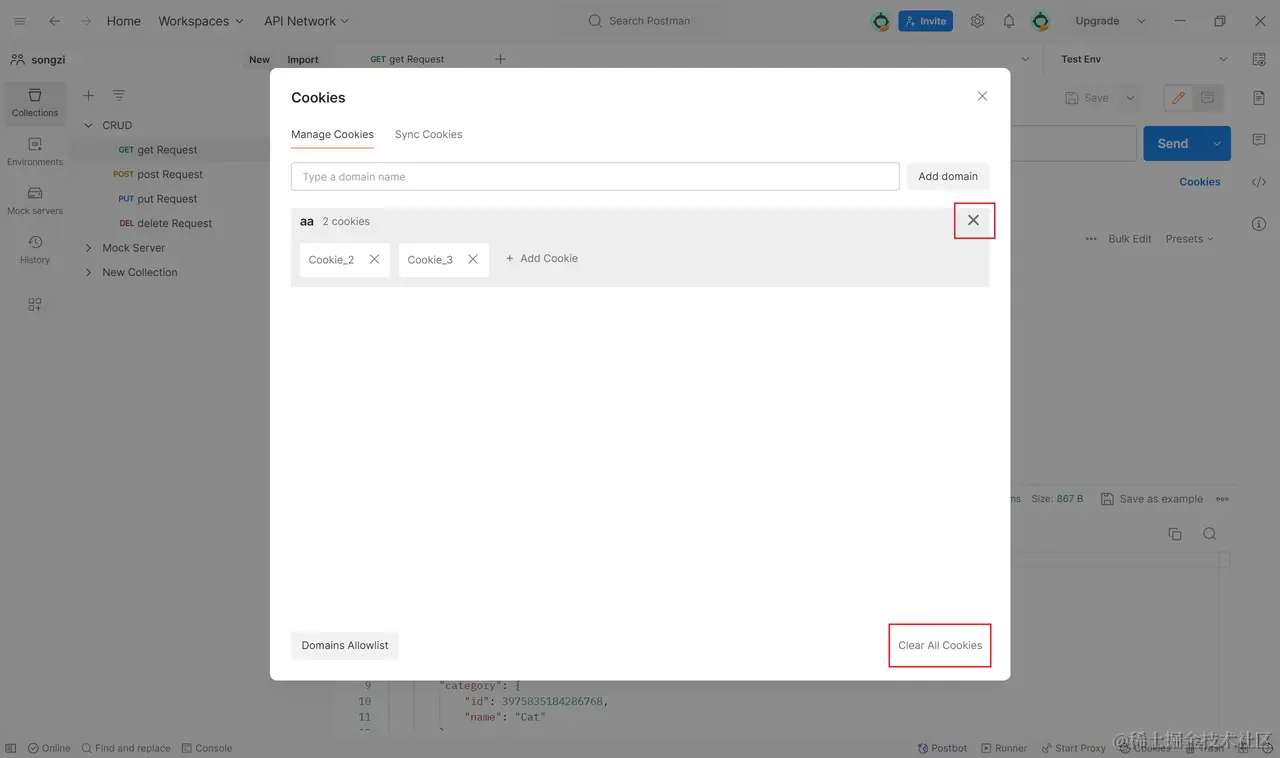
Task: Open the Home menu item
Action: pyautogui.click(x=124, y=21)
